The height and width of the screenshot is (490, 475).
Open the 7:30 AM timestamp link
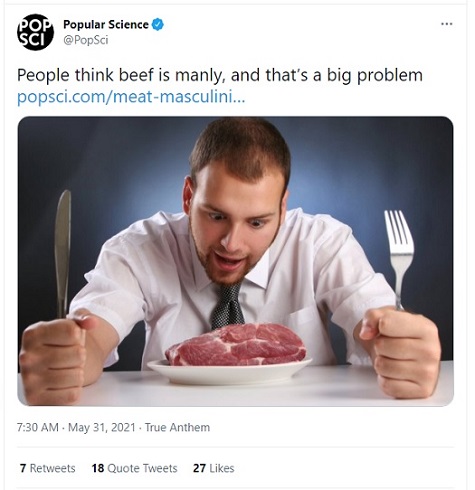pos(38,427)
